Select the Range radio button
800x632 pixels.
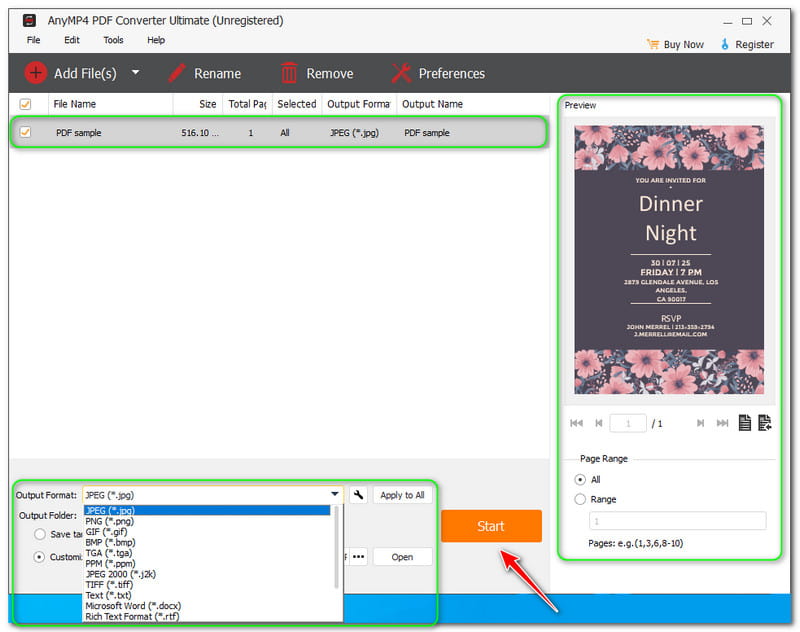[580, 499]
